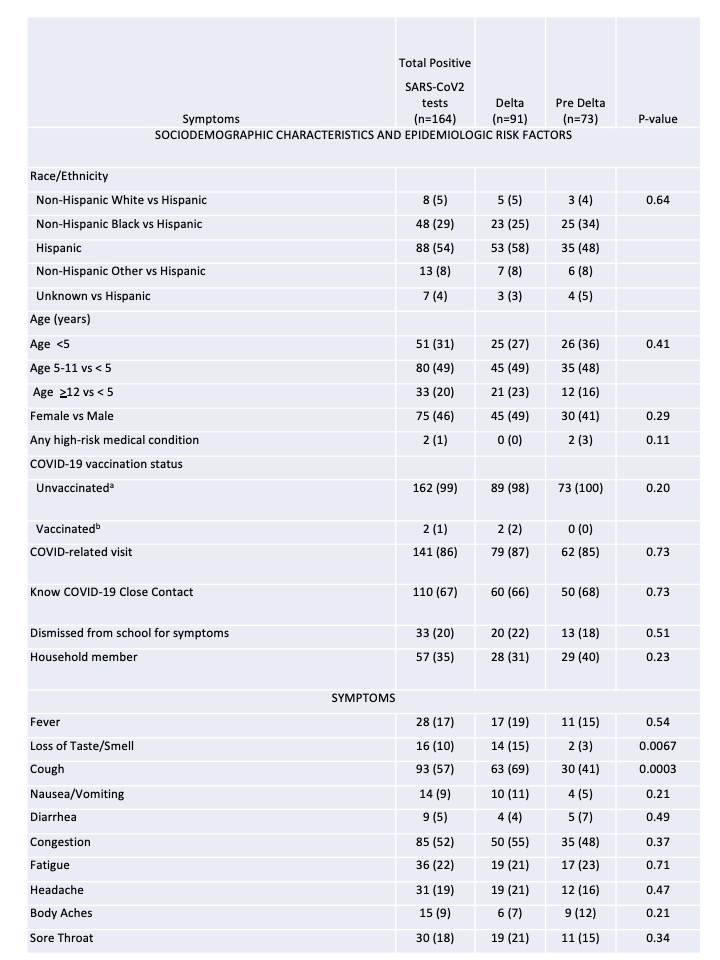720x960 pixels.
Task: Click the 162 (99) total unvaccinated cell
Action: 435,488
